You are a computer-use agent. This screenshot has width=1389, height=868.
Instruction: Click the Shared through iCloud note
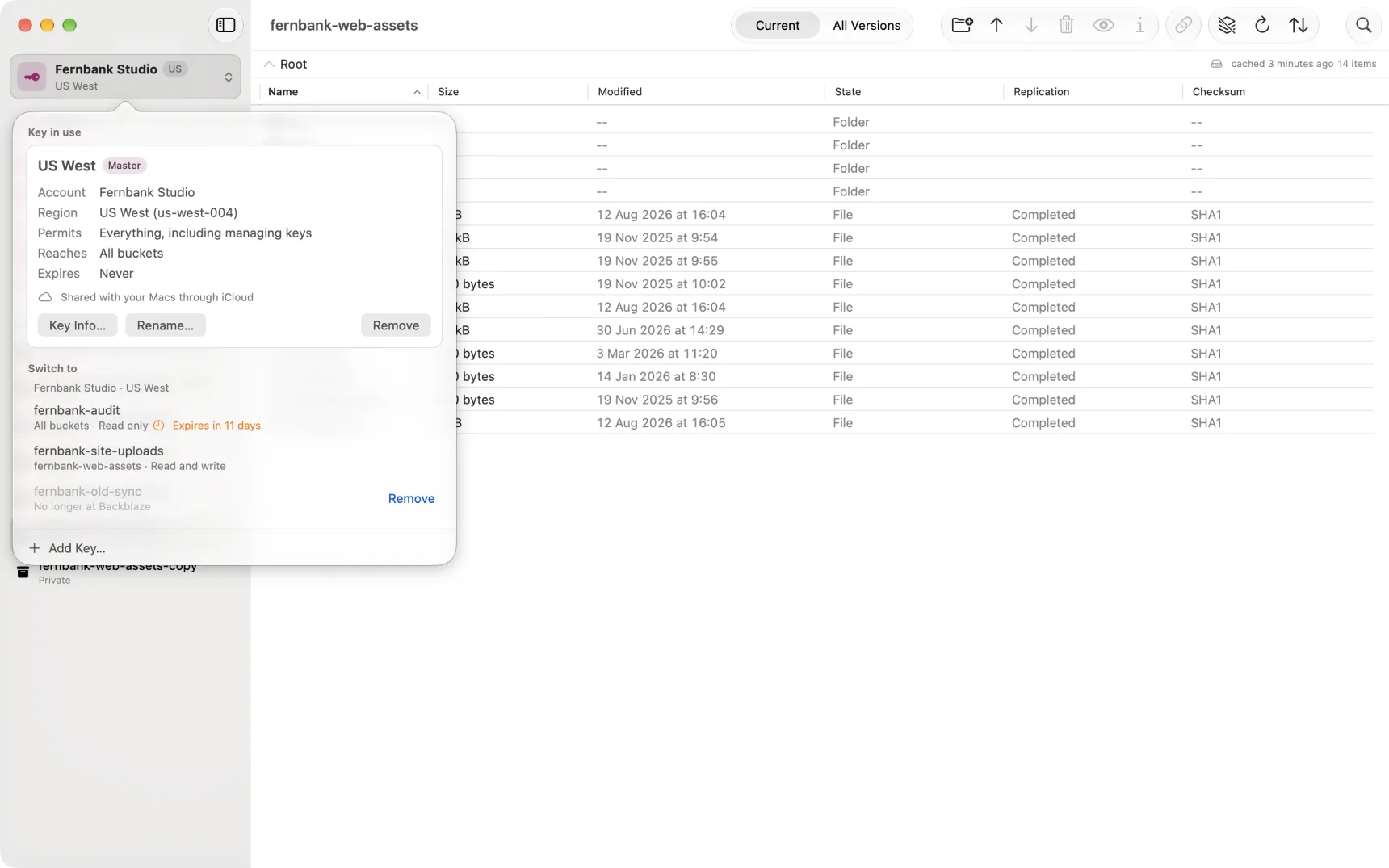pyautogui.click(x=146, y=297)
